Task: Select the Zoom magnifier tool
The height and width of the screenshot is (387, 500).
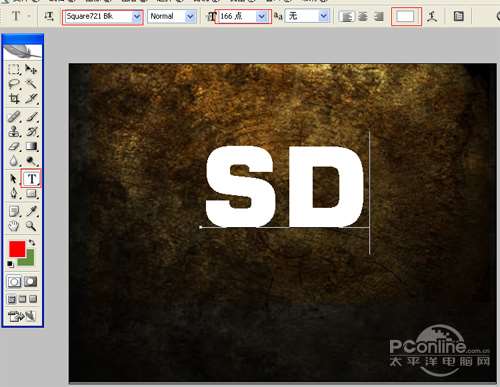Action: coord(31,226)
